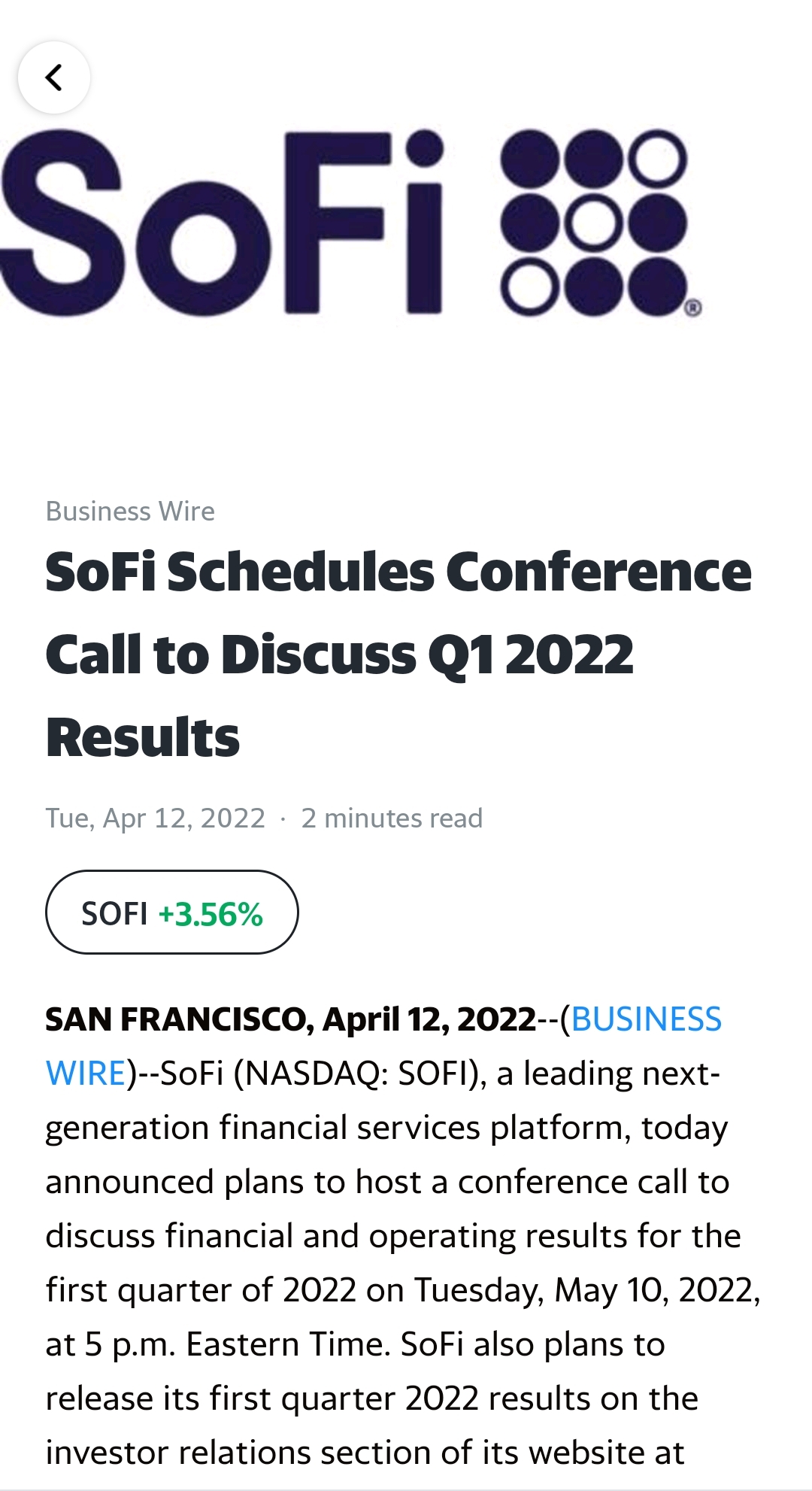Tap the 2 minutes read label
This screenshot has height=1491, width=812.
pyautogui.click(x=392, y=818)
